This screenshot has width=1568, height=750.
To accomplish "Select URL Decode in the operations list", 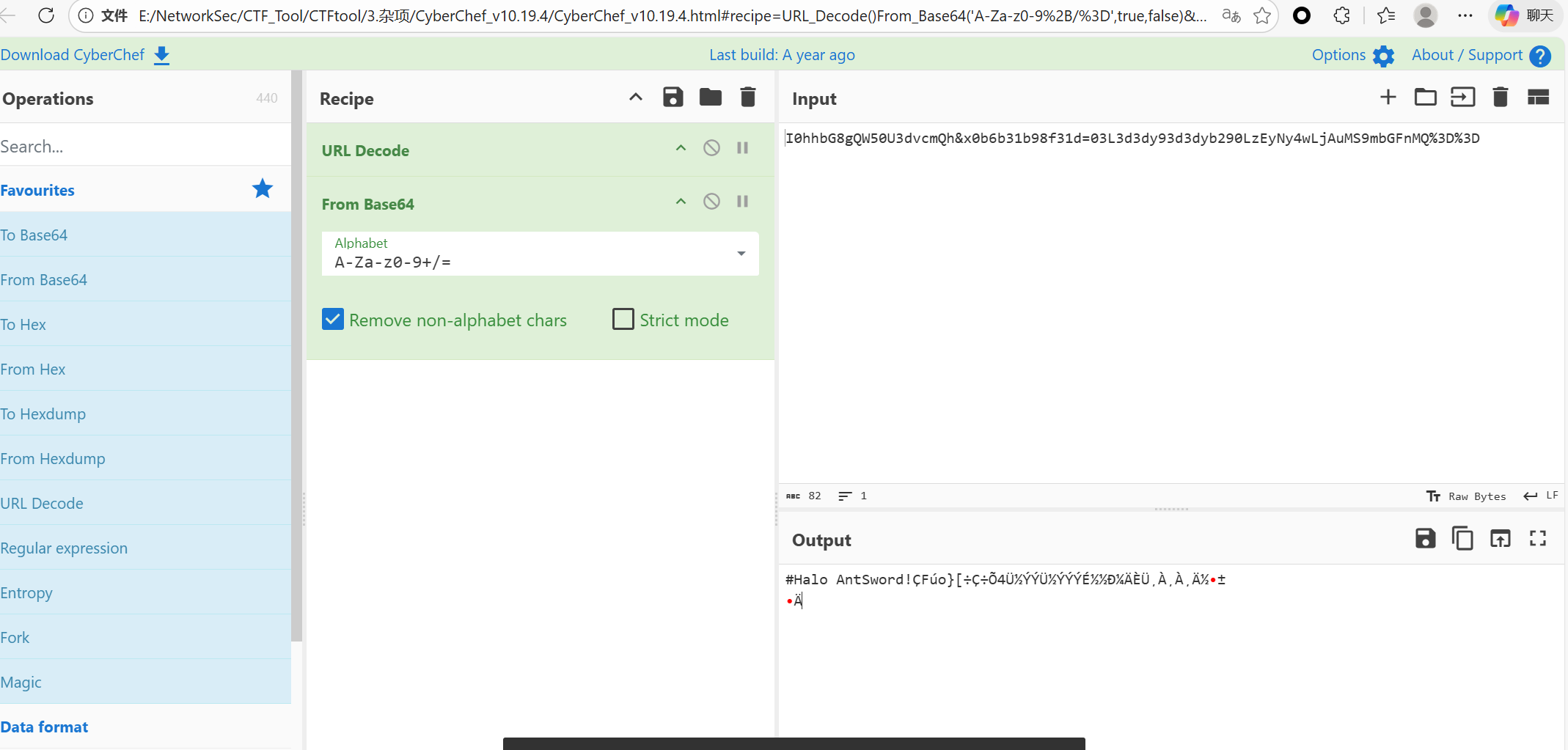I will coord(145,504).
